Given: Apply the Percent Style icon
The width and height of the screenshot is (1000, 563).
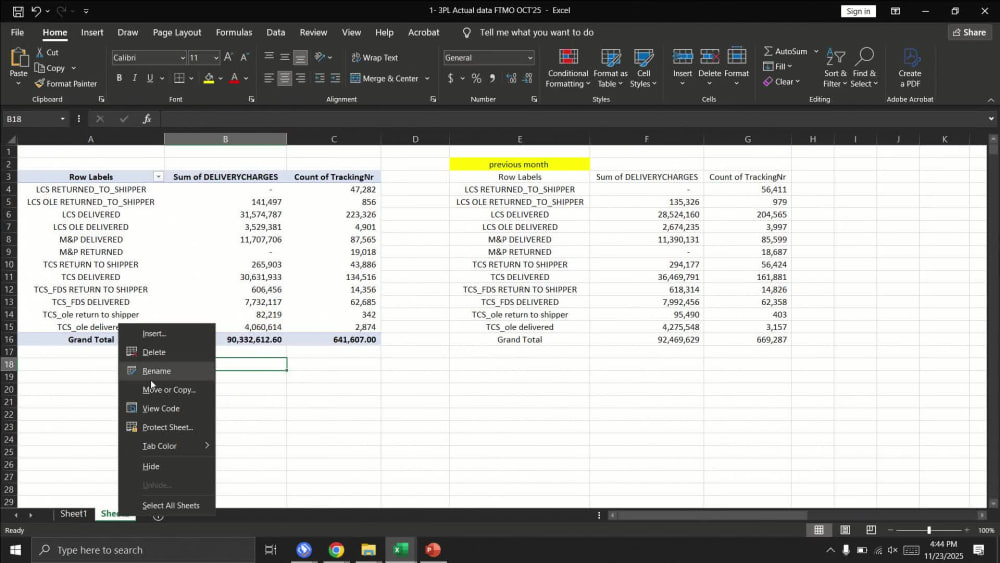Looking at the screenshot, I should [476, 78].
